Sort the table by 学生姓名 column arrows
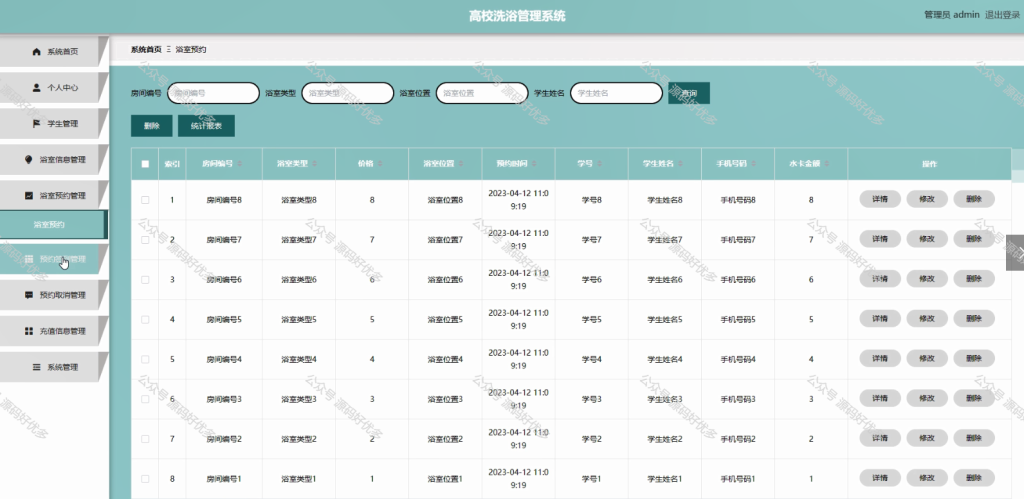This screenshot has width=1024, height=499. pyautogui.click(x=680, y=164)
